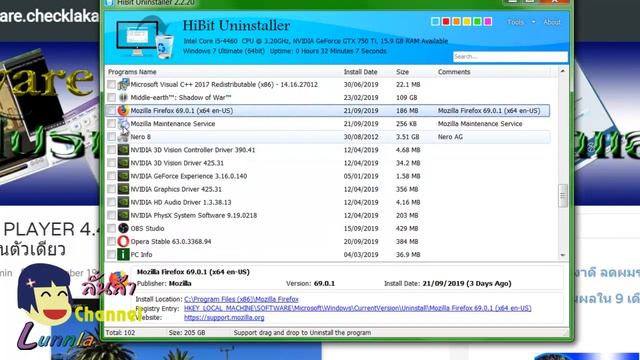Click the Nero 8 icon
This screenshot has width=640, height=360.
(x=123, y=137)
